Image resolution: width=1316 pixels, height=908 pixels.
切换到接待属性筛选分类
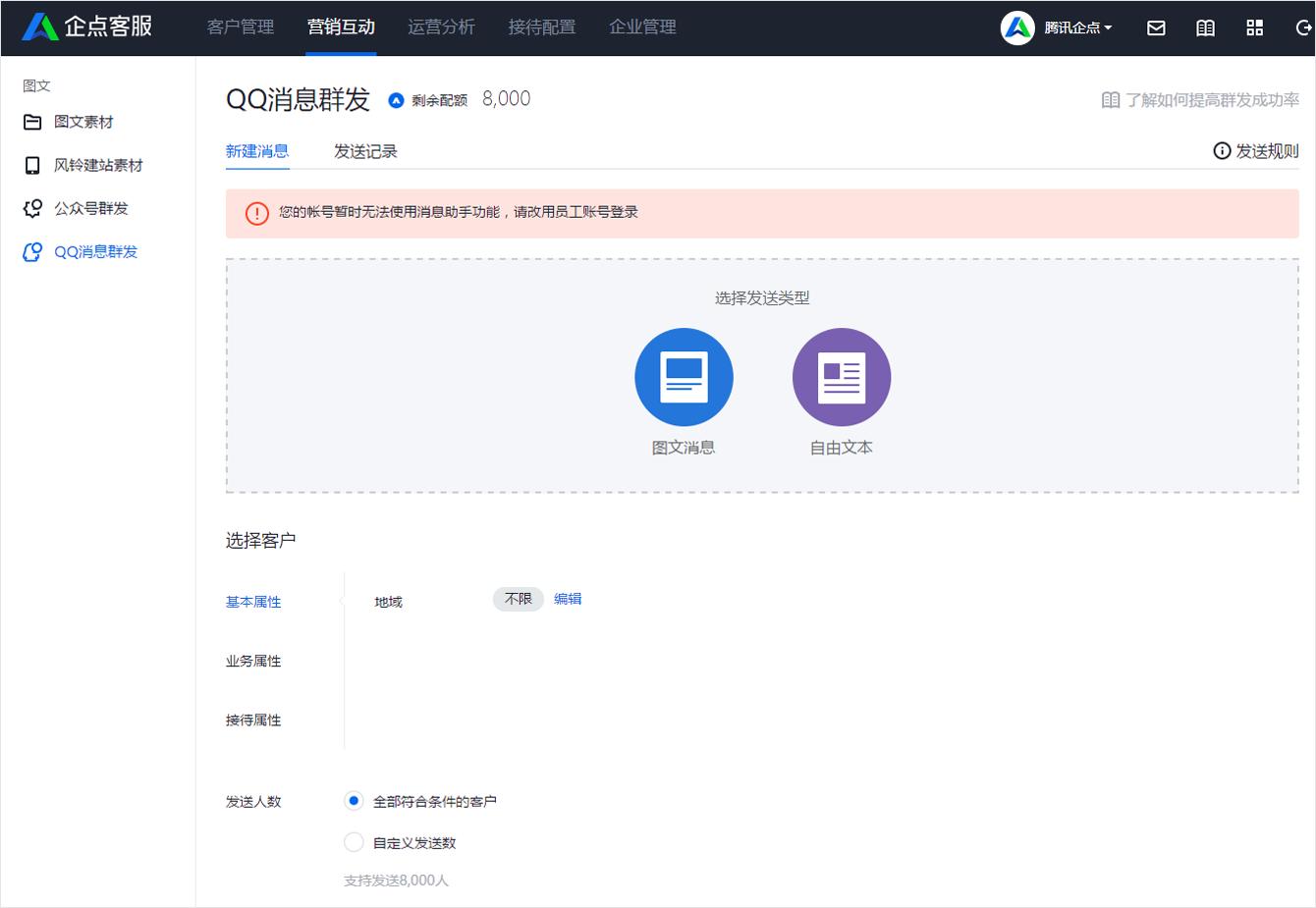pos(251,720)
